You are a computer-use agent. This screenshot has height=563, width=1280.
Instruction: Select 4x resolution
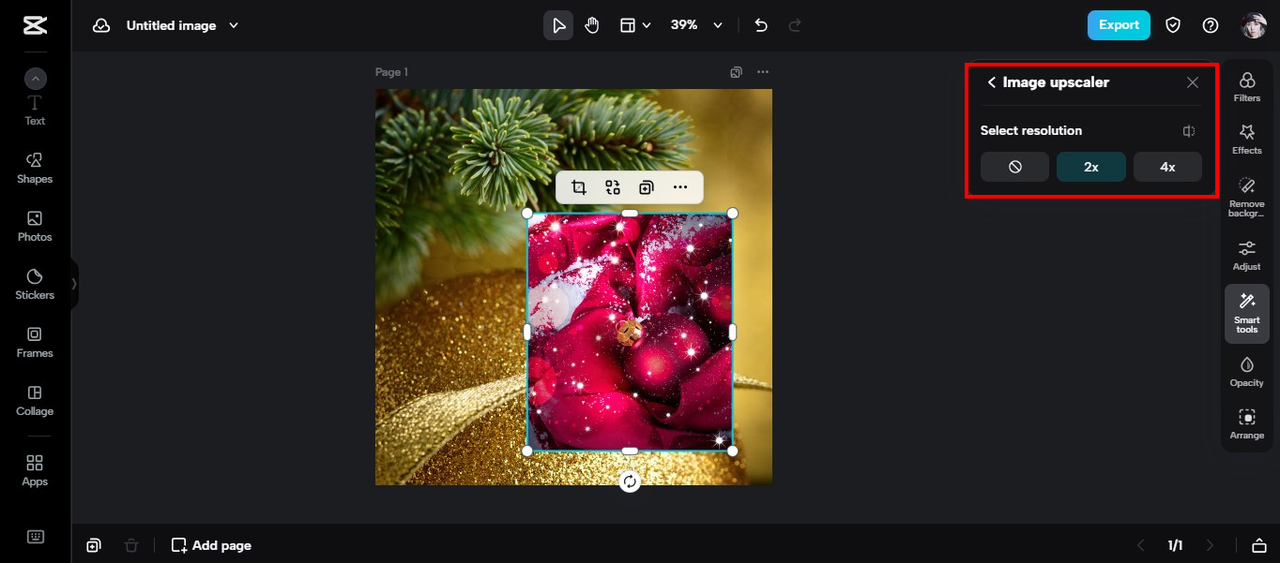tap(1167, 167)
